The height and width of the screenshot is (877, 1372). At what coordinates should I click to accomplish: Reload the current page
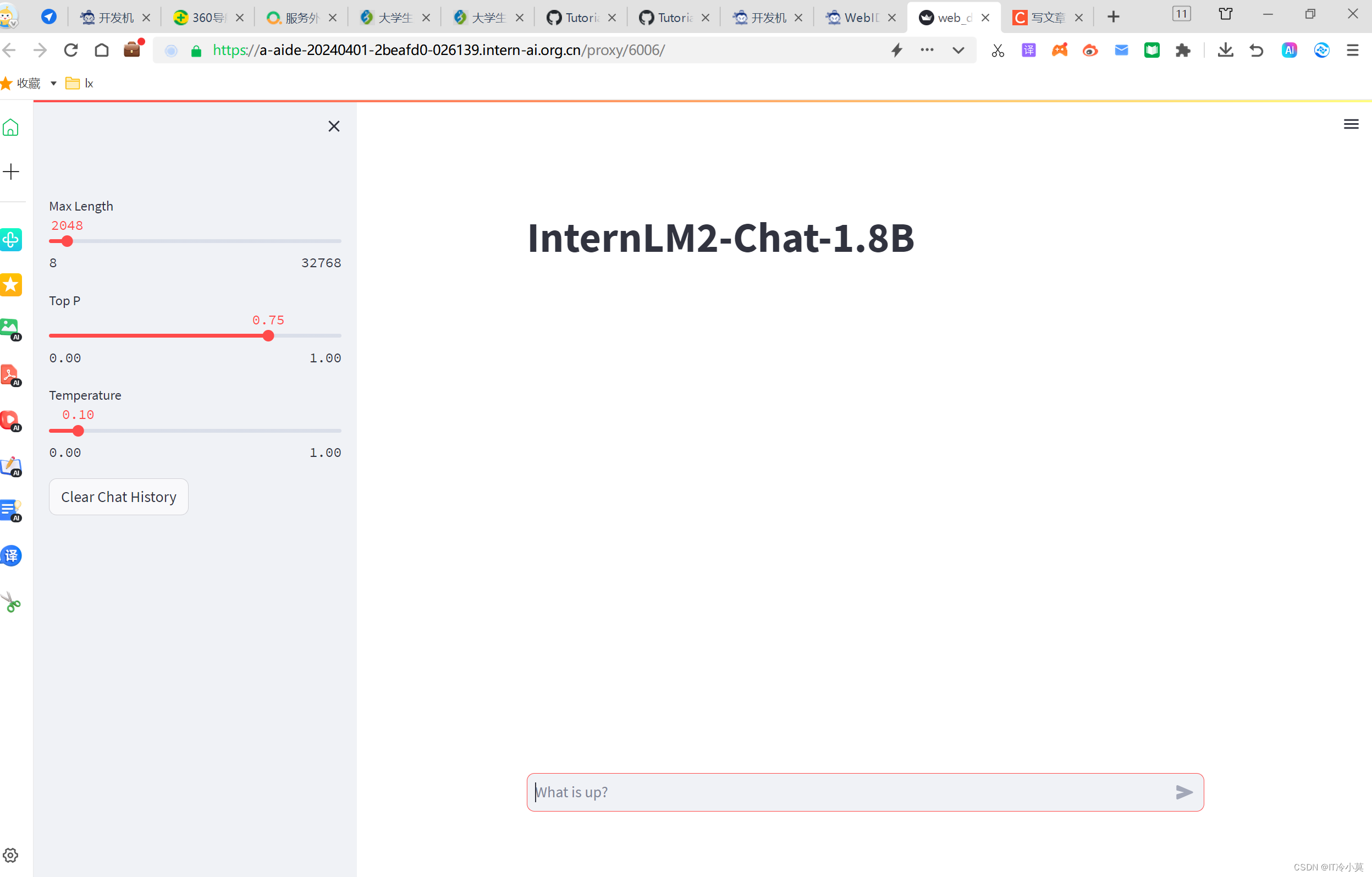coord(70,50)
